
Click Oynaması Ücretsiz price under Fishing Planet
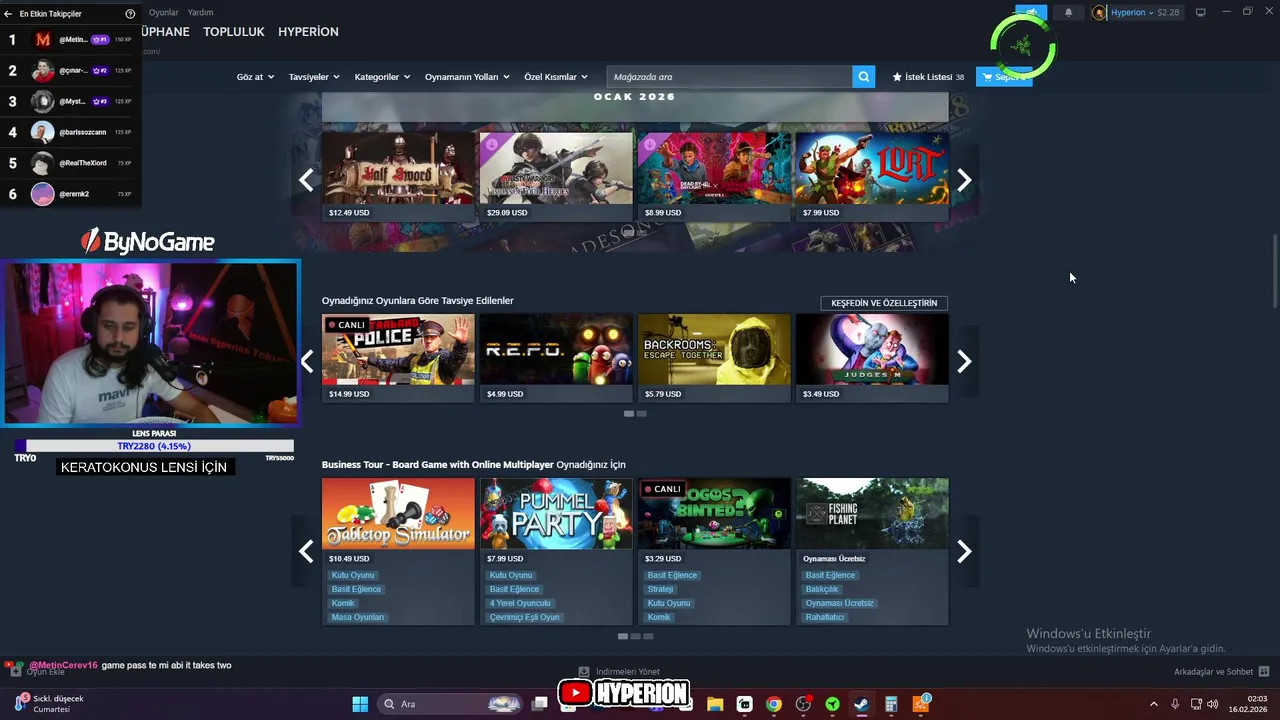pos(834,559)
